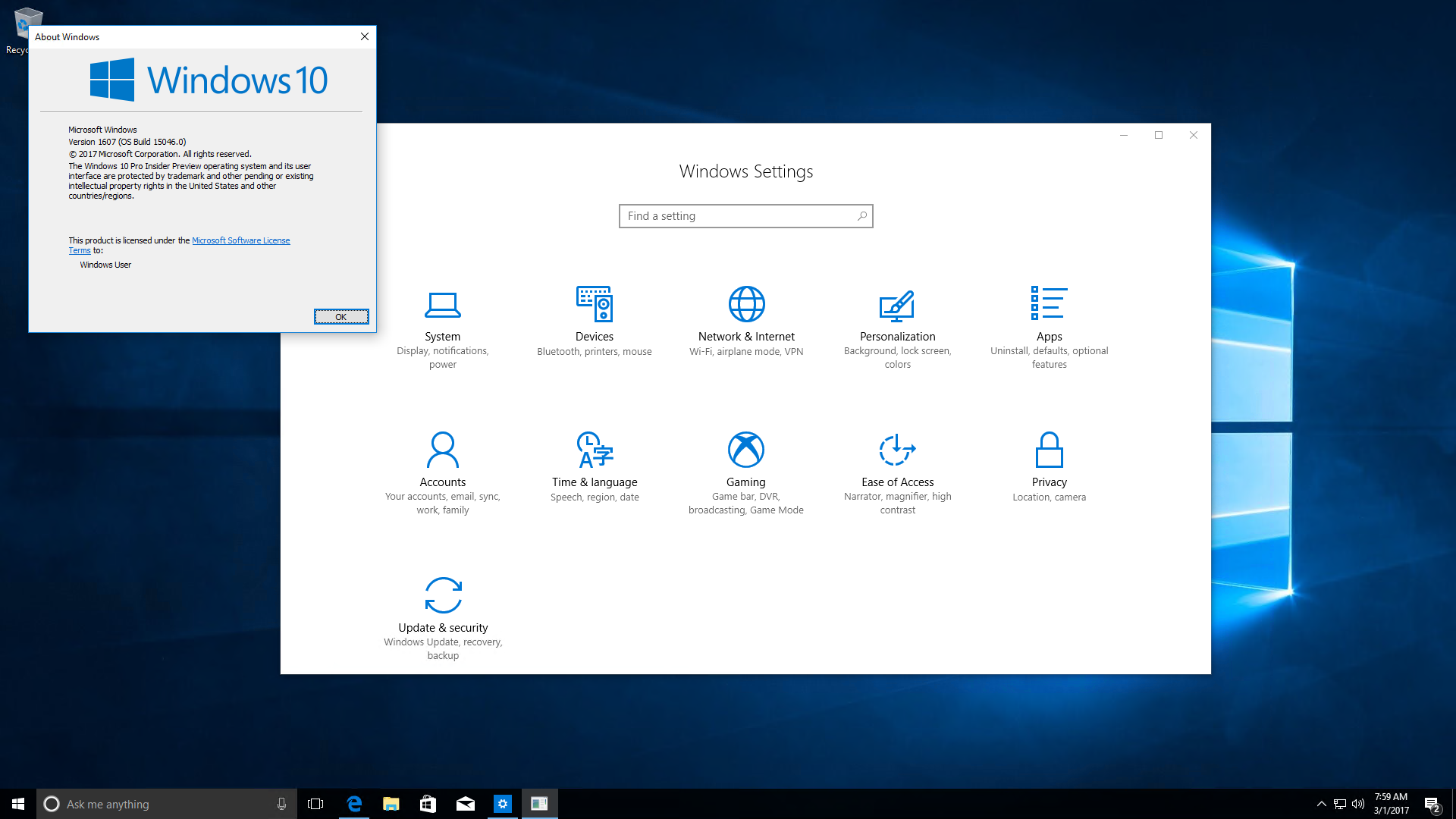Open Gaming Xbox icon
The image size is (1456, 819).
tap(746, 450)
